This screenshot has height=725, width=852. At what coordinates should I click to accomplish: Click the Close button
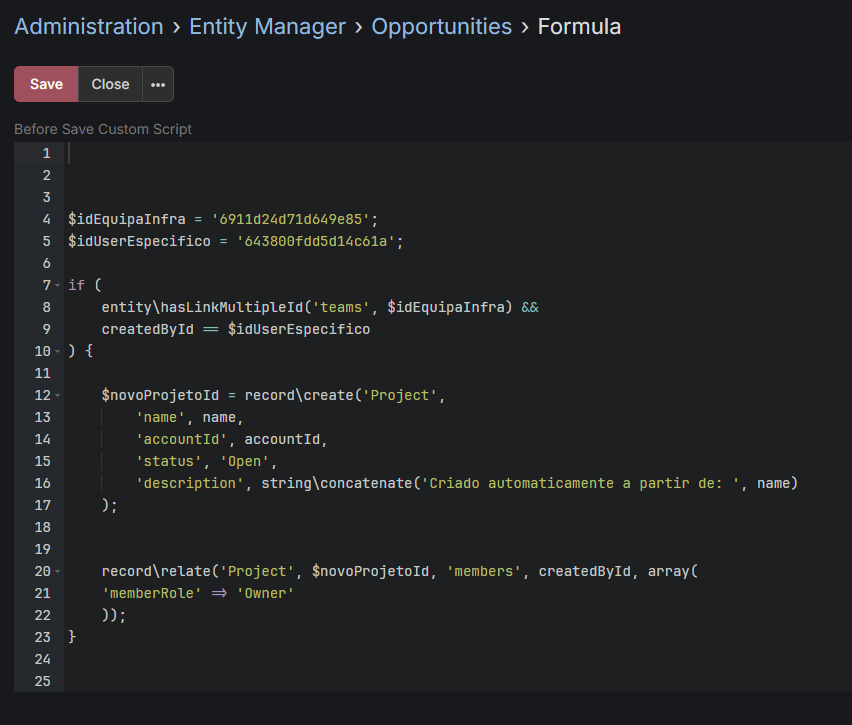pos(110,85)
